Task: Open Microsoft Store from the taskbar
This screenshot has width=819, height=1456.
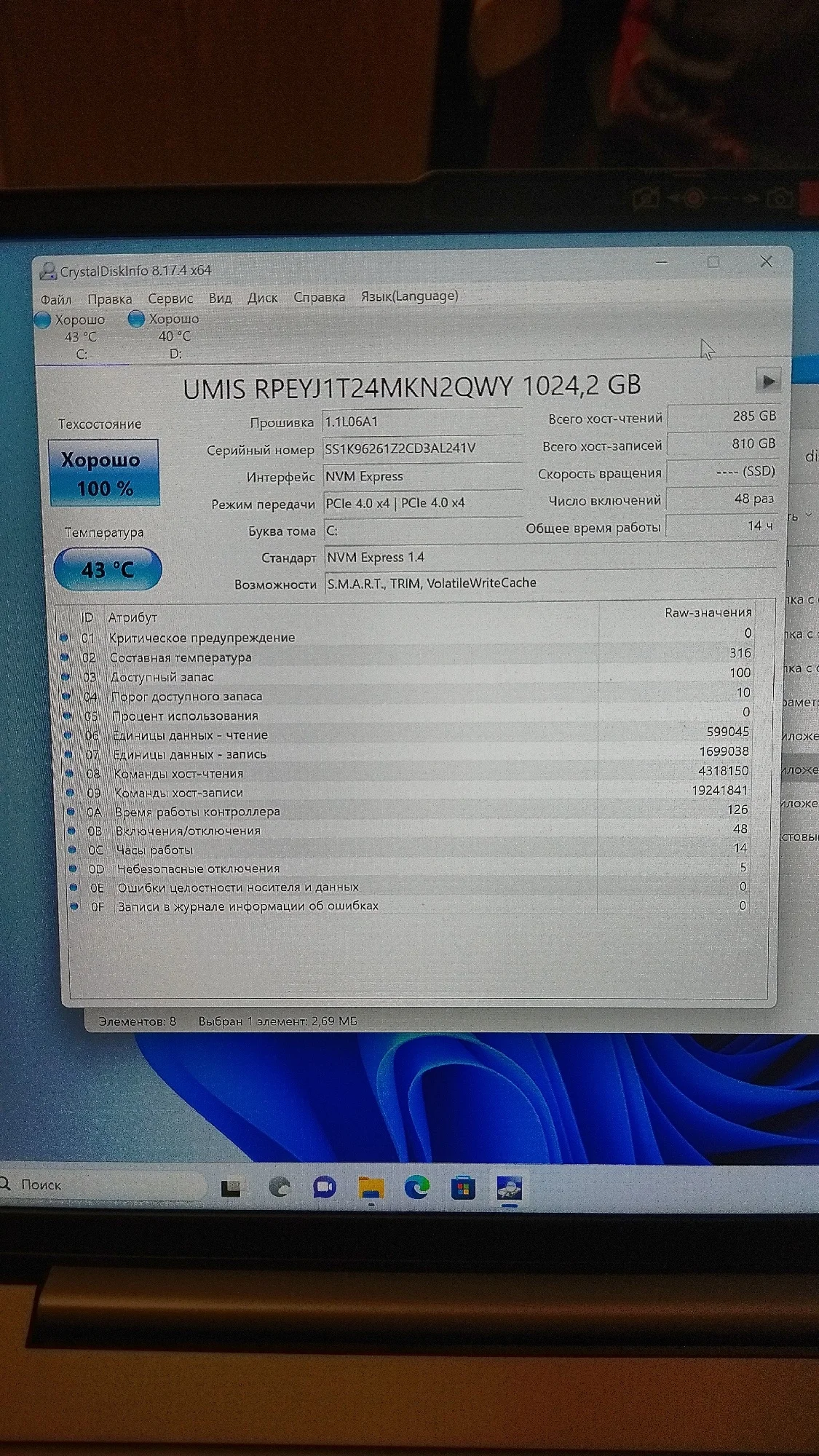Action: click(x=463, y=1189)
